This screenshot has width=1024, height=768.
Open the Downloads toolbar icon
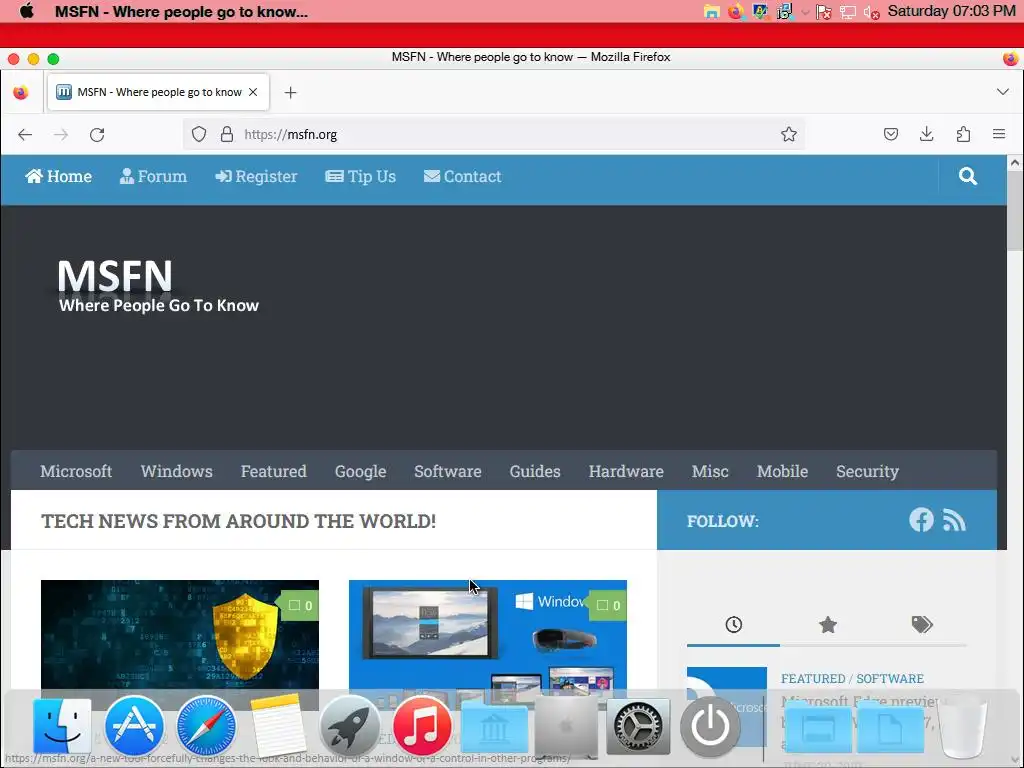(927, 135)
